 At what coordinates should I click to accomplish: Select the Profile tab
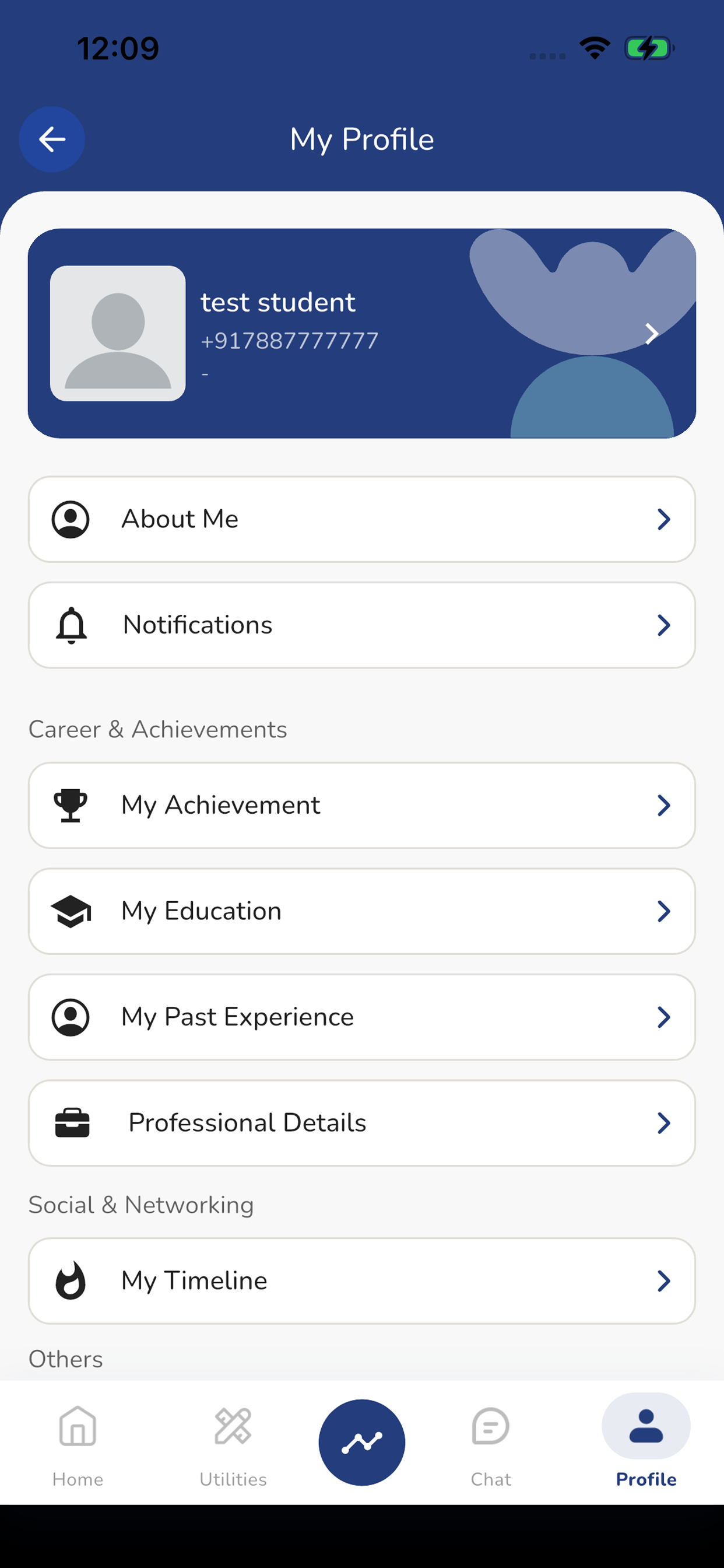(646, 1441)
